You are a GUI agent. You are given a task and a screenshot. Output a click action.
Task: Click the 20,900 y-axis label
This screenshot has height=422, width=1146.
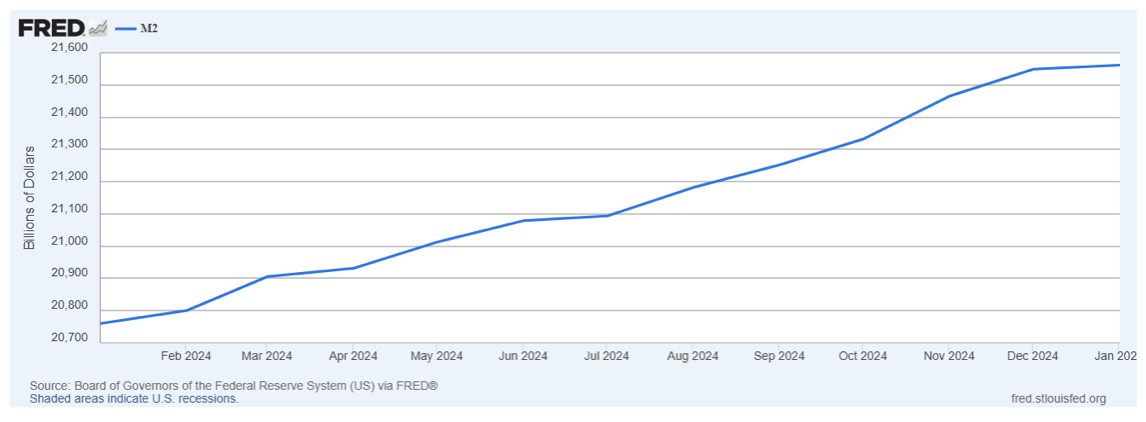[67, 274]
